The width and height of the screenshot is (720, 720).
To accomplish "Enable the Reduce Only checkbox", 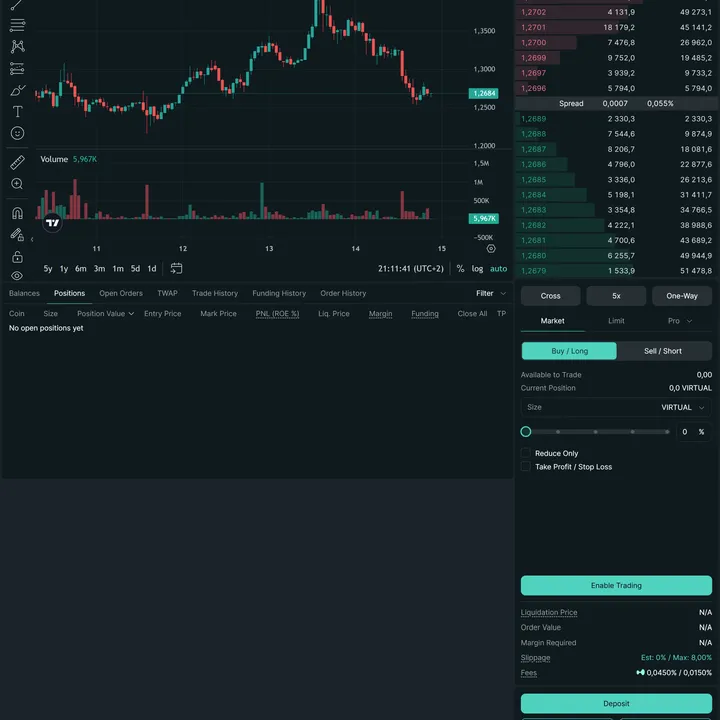I will tap(526, 453).
